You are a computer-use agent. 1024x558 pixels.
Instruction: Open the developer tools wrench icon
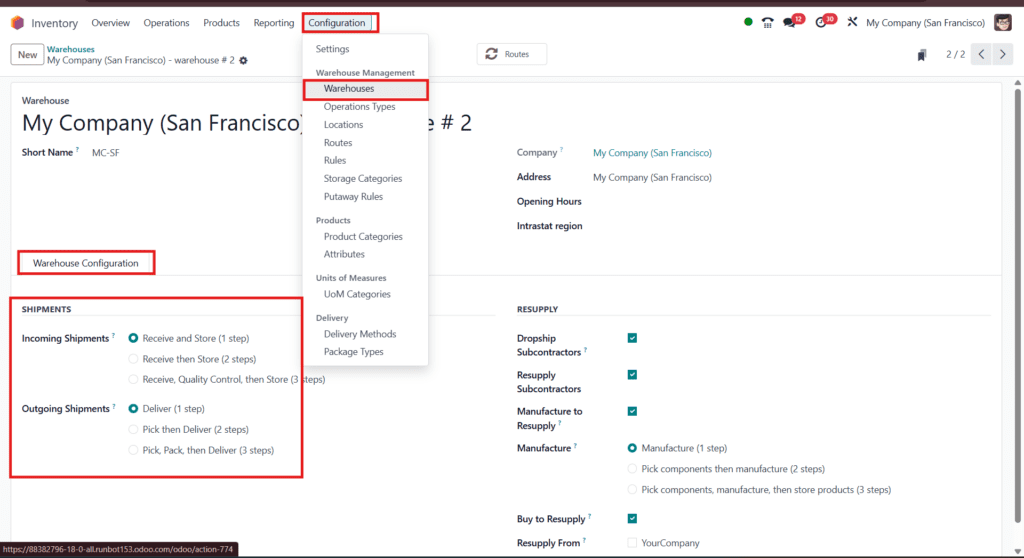[852, 22]
